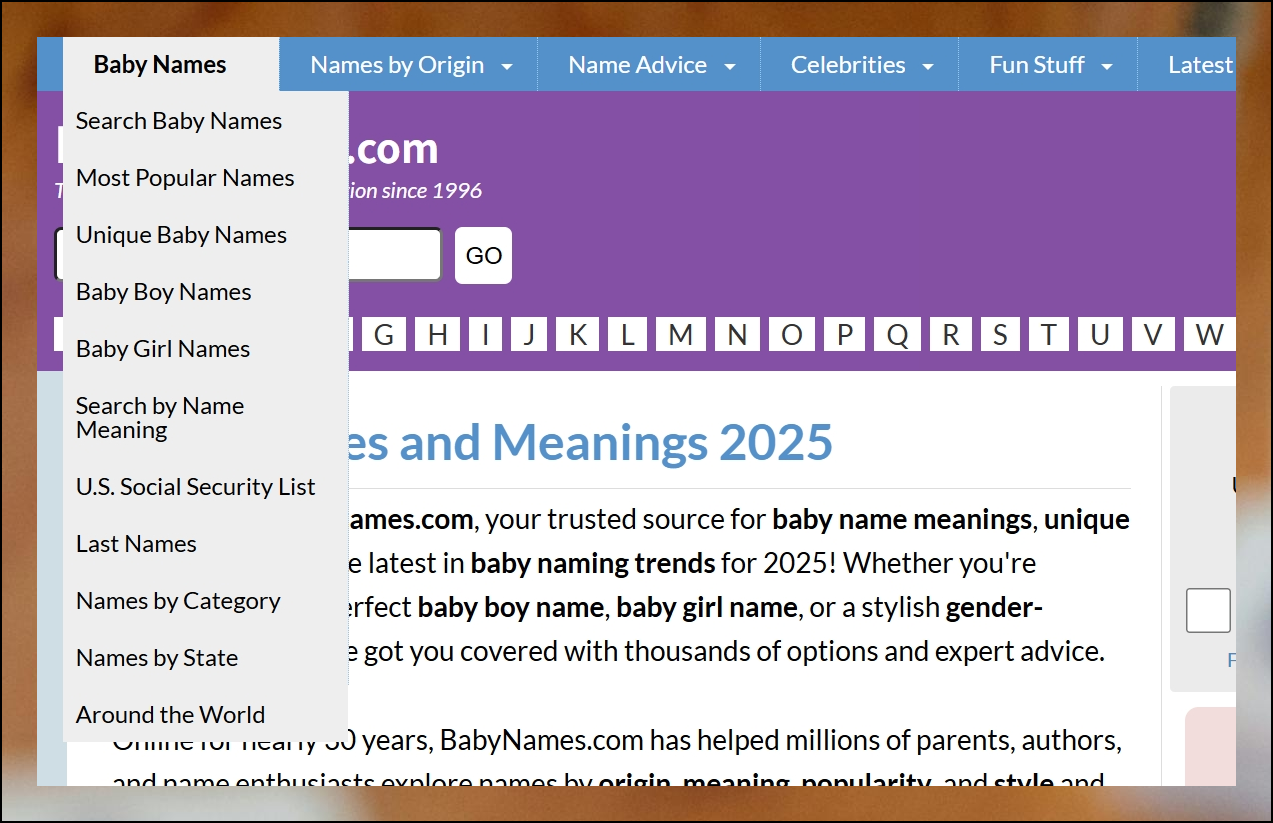Screen dimensions: 1273x823
Task: Click the 'baby name meanings' bold text
Action: pyautogui.click(x=902, y=520)
